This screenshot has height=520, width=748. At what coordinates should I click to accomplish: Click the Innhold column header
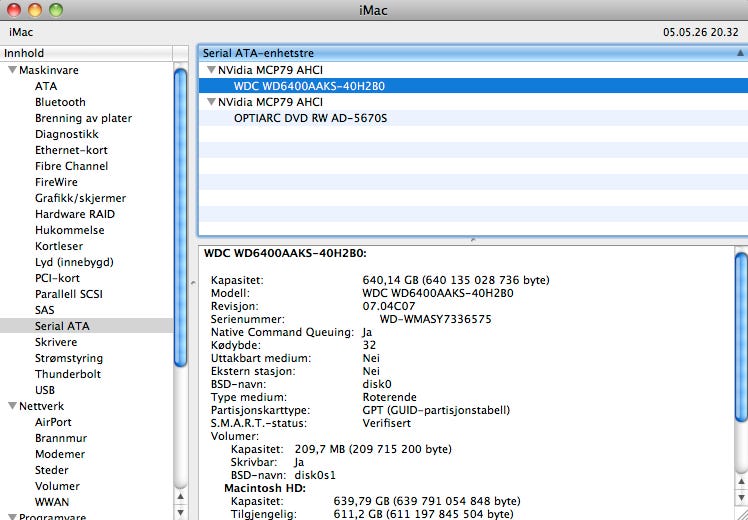pyautogui.click(x=86, y=53)
